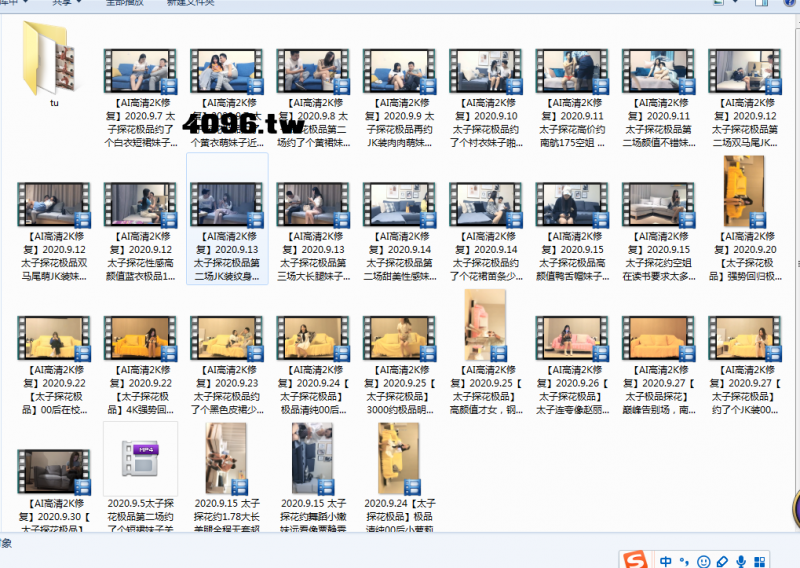Screen dimensions: 800x568
Task: Click the Sogou input method logo
Action: 635,560
